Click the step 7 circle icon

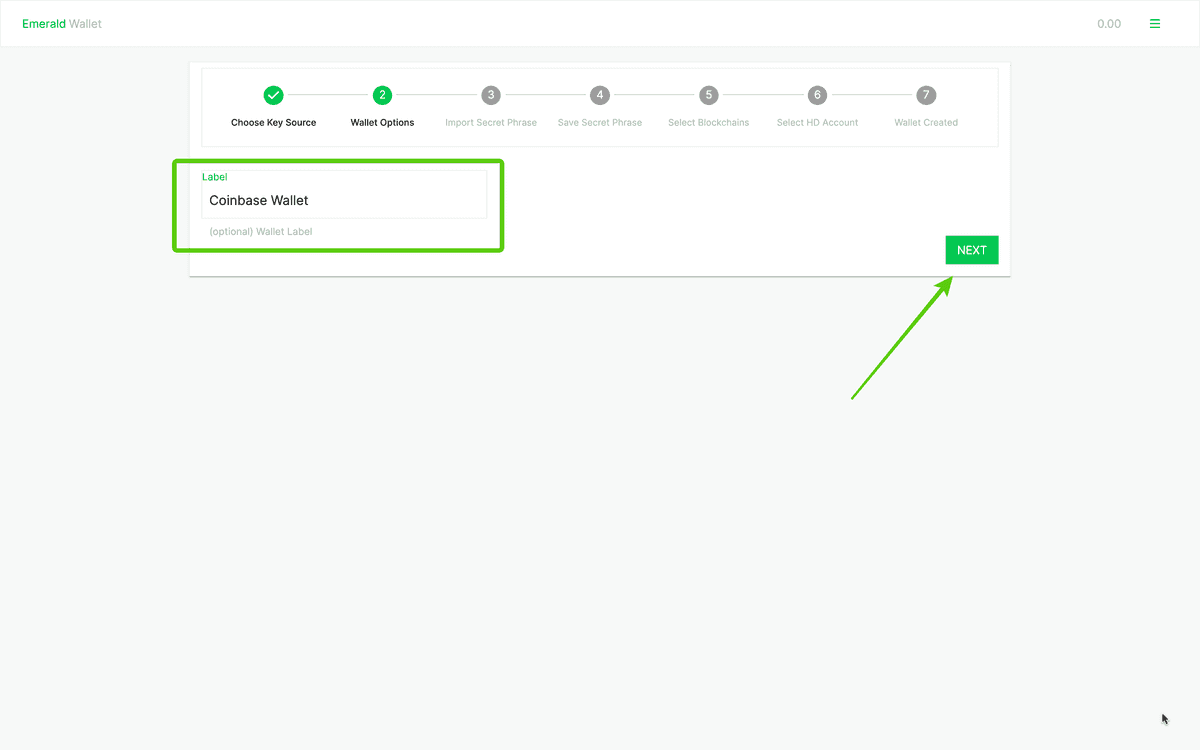click(926, 95)
